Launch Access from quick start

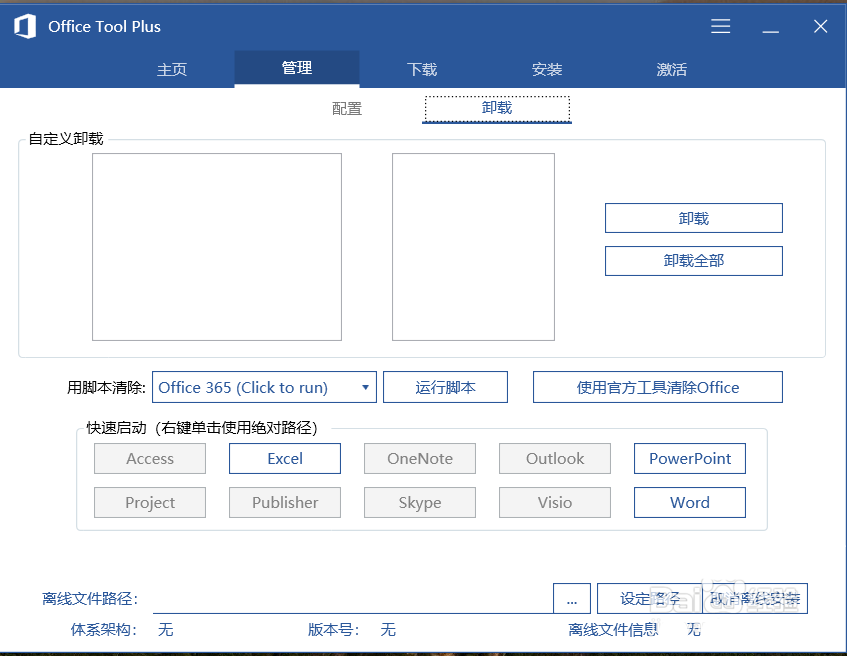point(150,459)
